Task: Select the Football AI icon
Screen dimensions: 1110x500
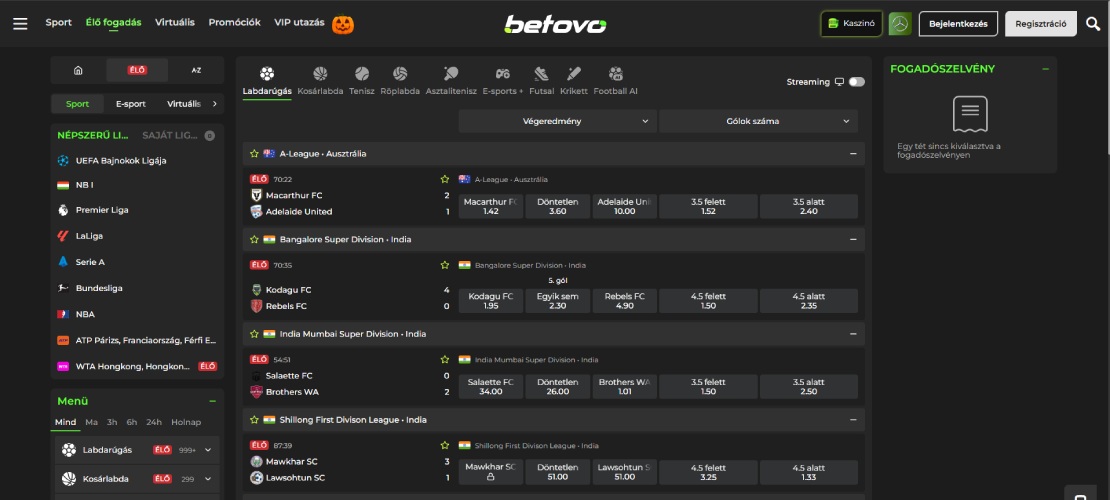Action: point(615,74)
